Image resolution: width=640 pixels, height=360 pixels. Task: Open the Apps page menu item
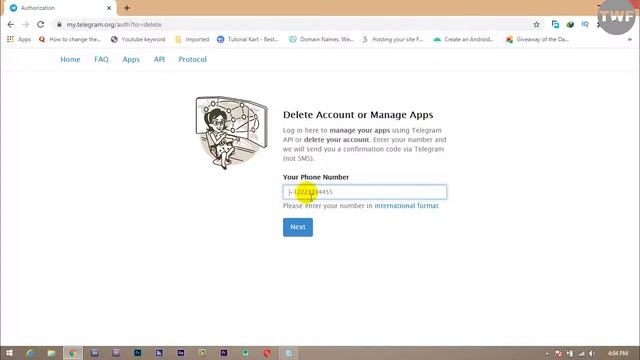coord(131,59)
